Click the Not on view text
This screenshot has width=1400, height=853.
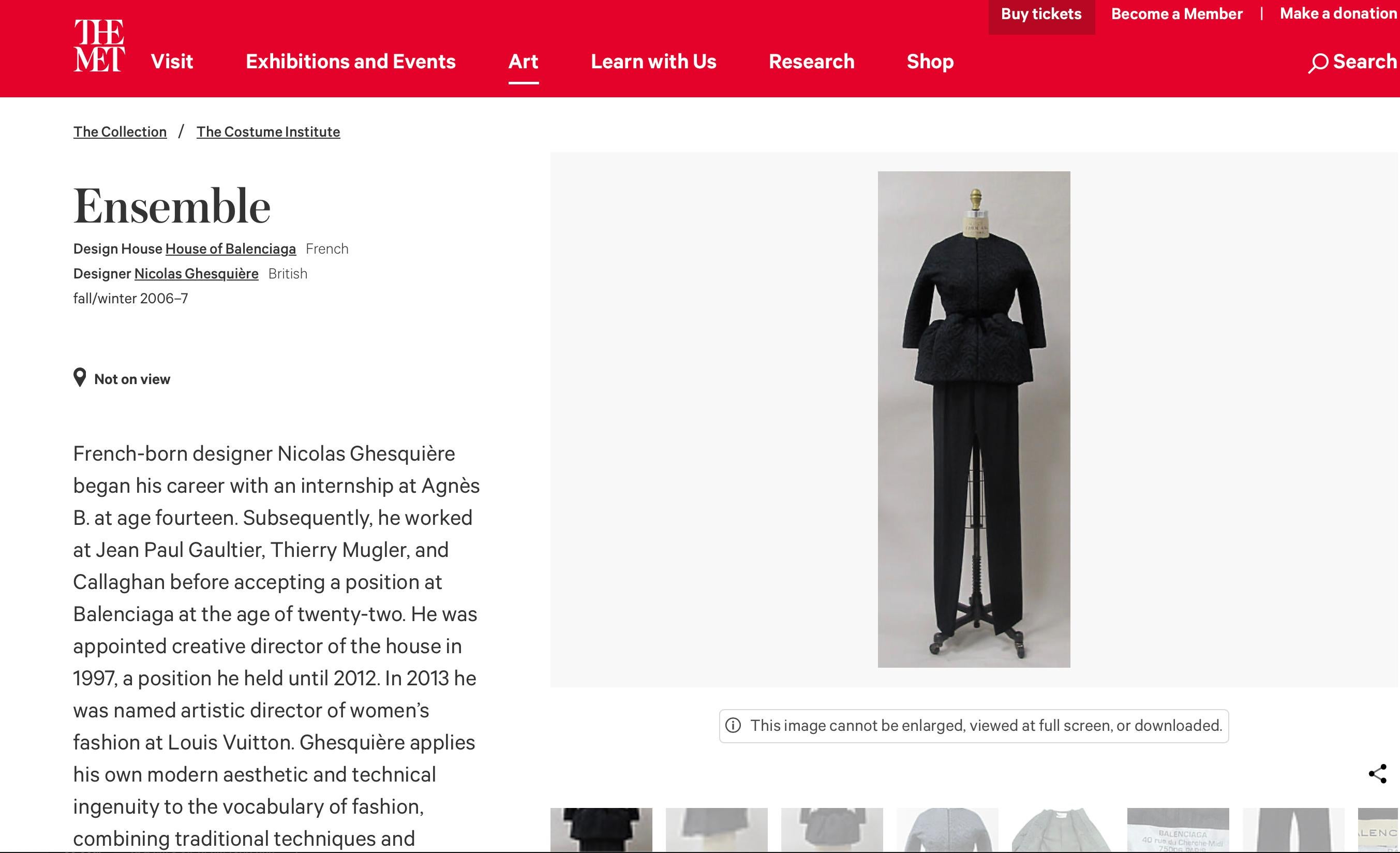pyautogui.click(x=132, y=379)
